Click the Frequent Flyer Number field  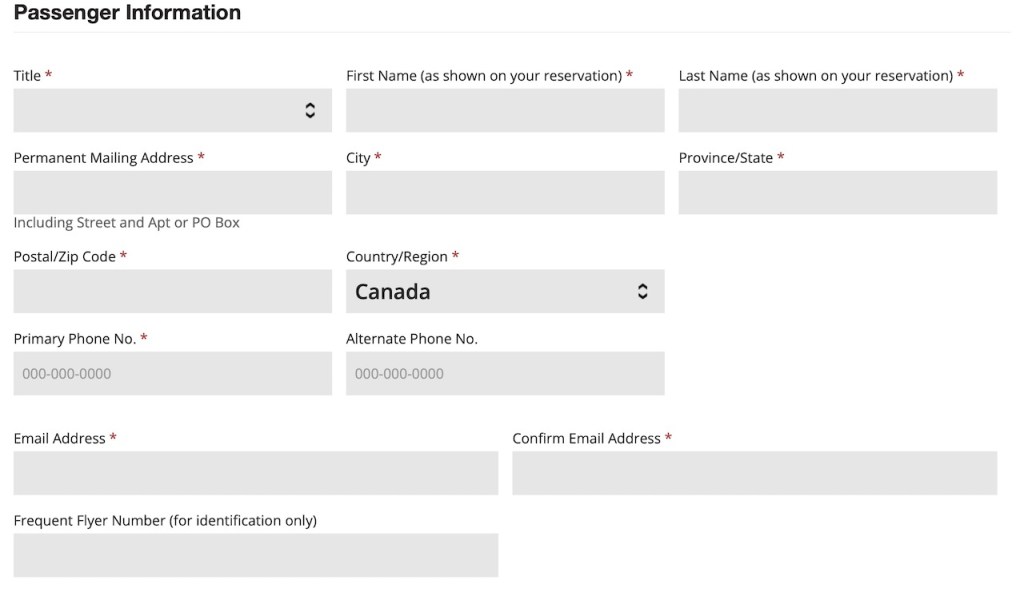click(255, 555)
